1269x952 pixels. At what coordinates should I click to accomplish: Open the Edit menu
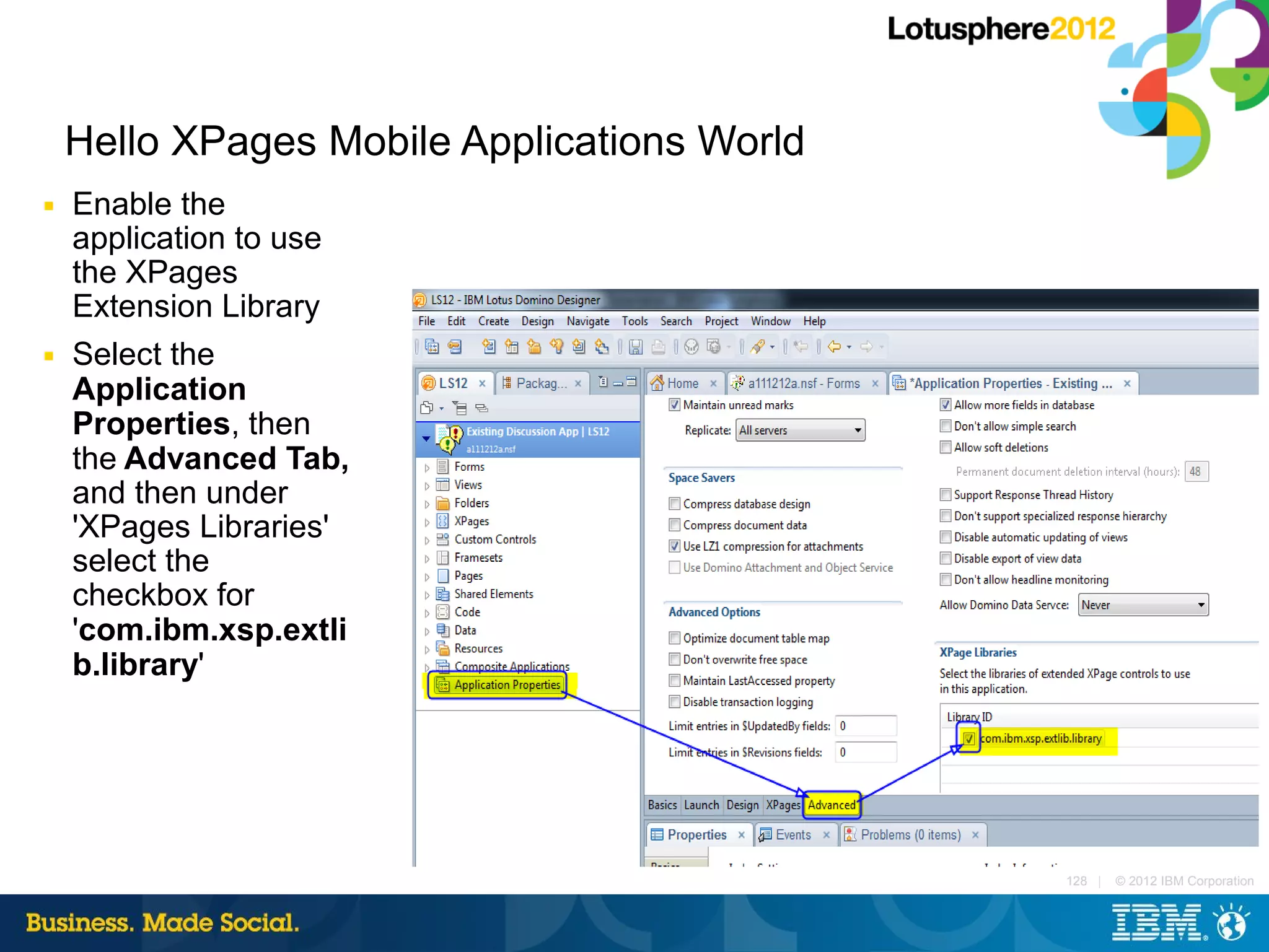(456, 321)
